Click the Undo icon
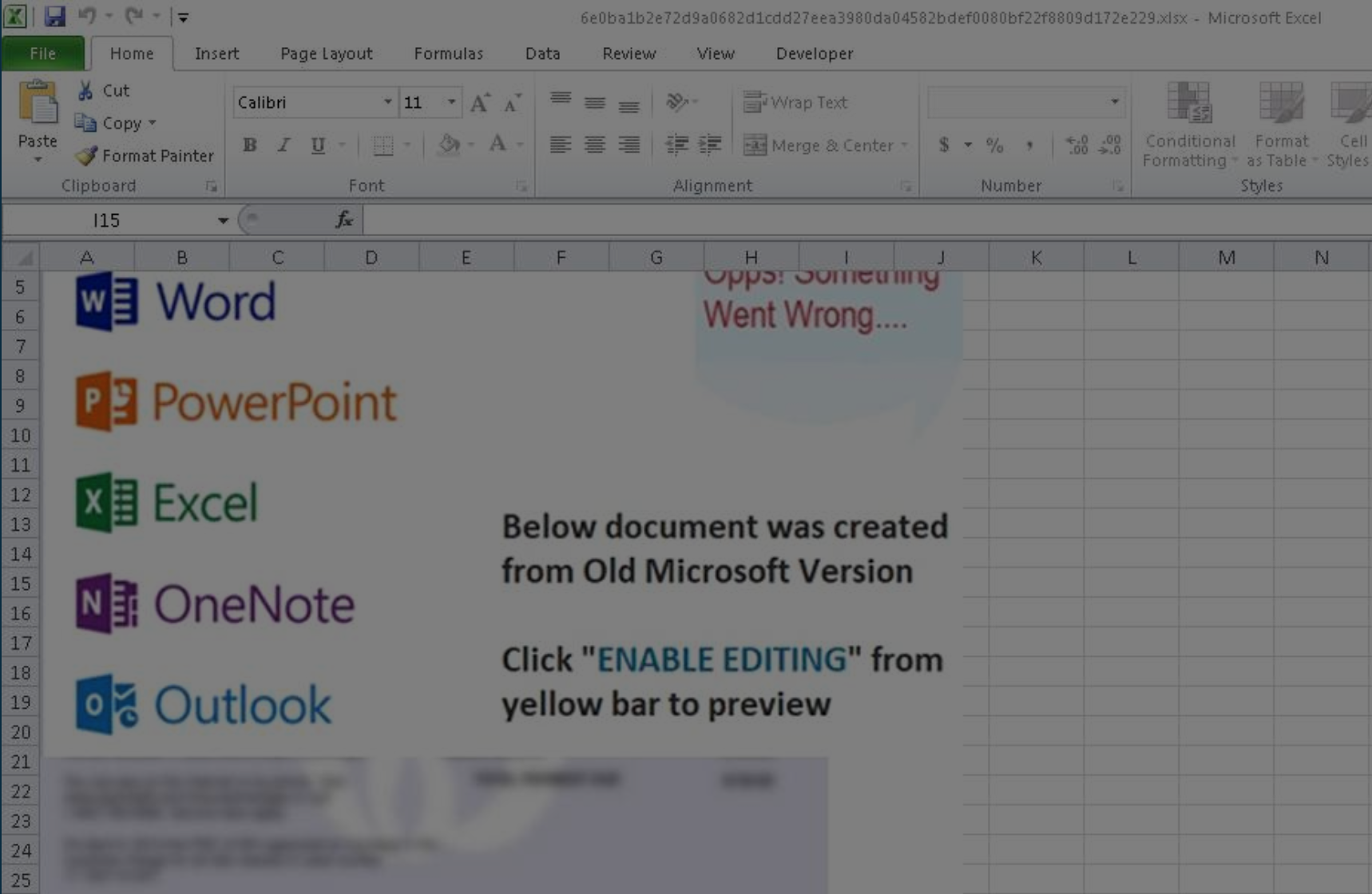Screen dimensions: 1372x894 pyautogui.click(x=87, y=16)
